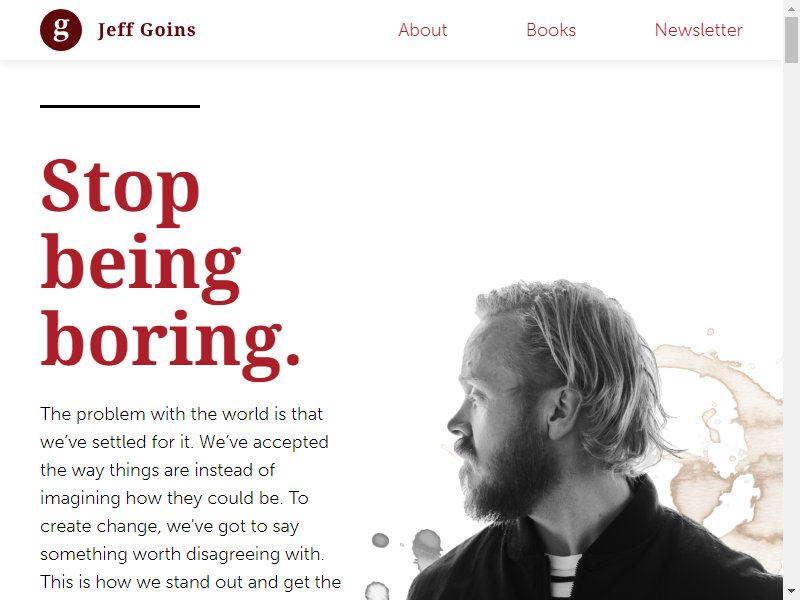Go to the Books section
Image resolution: width=800 pixels, height=600 pixels.
coord(551,30)
